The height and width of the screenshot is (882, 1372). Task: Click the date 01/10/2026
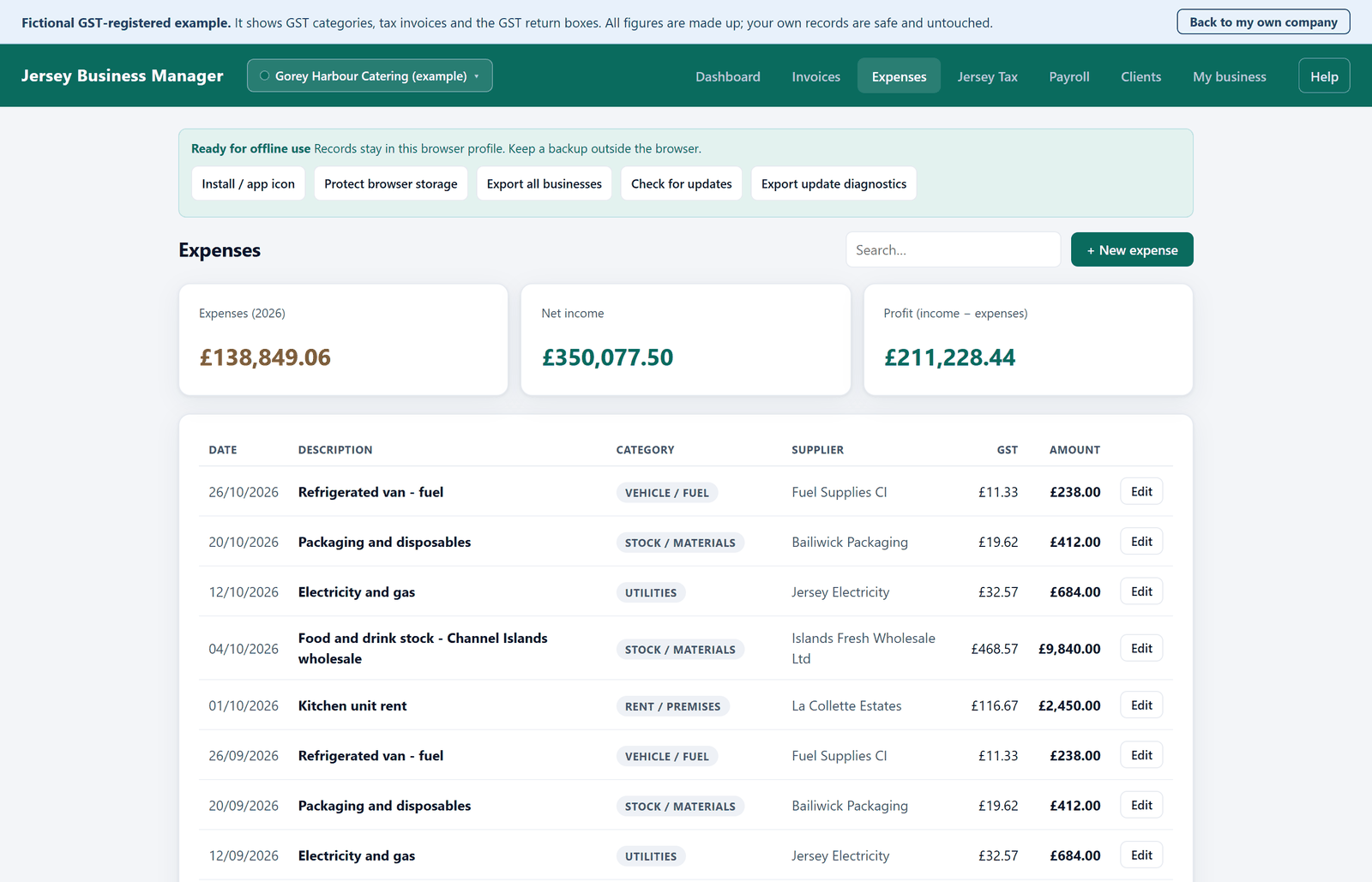[x=244, y=705]
